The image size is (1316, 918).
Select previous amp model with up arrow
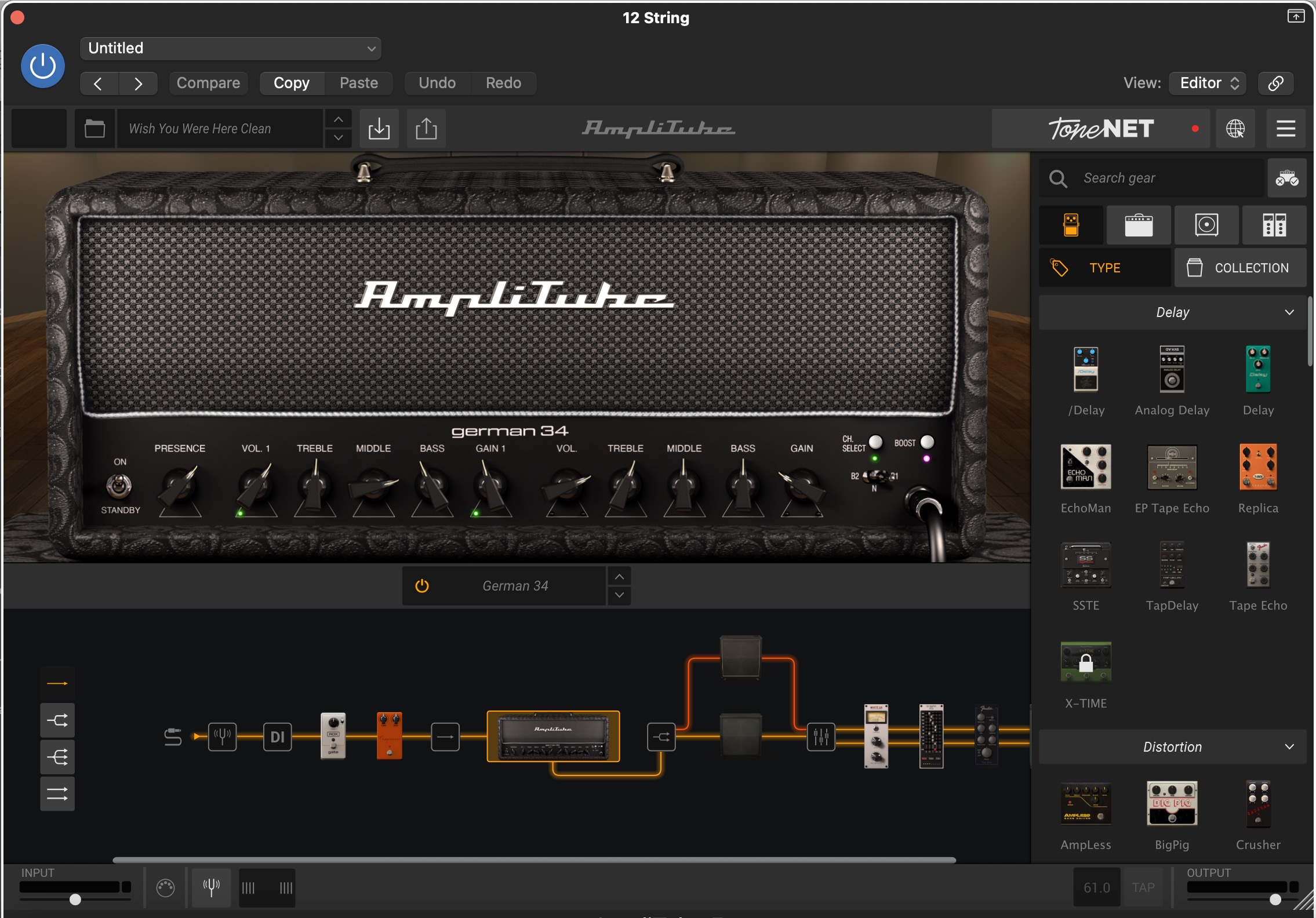(619, 577)
